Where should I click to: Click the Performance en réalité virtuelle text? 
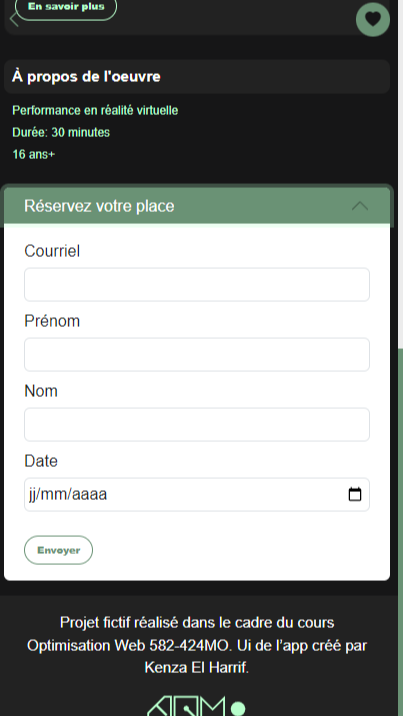[x=95, y=111]
